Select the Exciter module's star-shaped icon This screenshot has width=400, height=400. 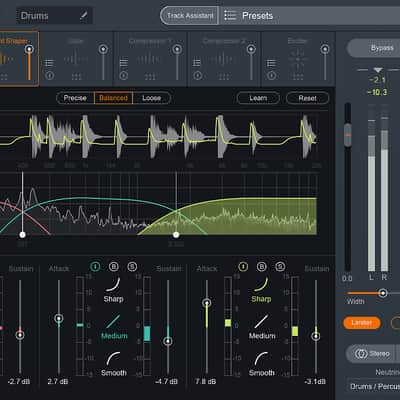click(x=297, y=58)
